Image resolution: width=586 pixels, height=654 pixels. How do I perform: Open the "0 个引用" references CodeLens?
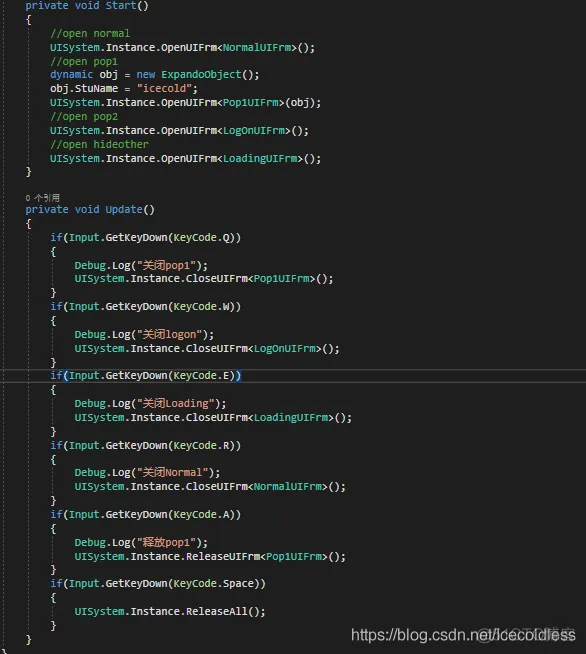point(42,198)
